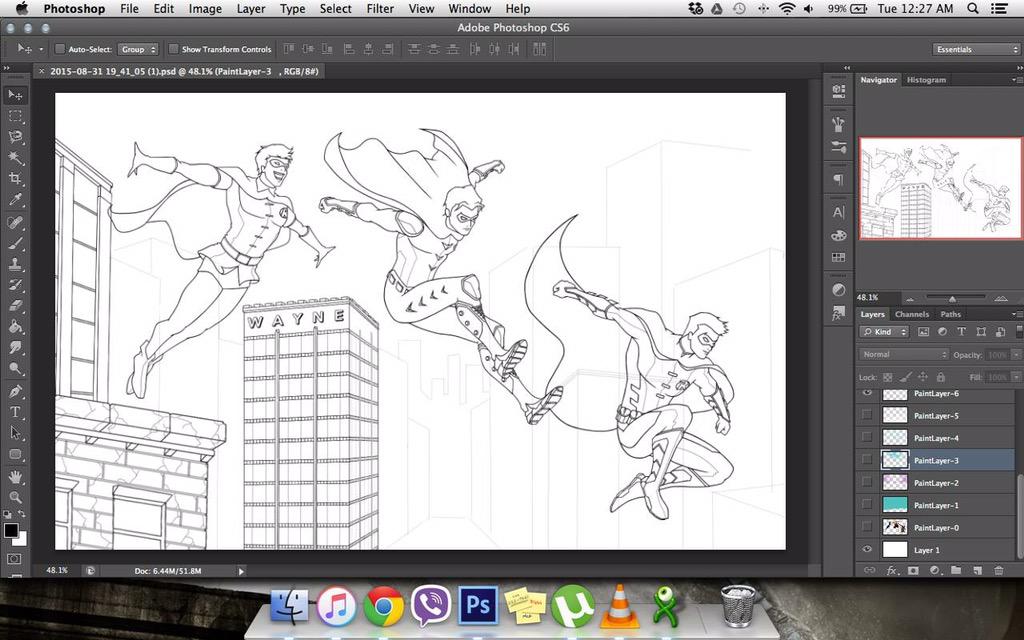The image size is (1024, 640).
Task: Hide Layer 1 visibility eye
Action: click(867, 549)
